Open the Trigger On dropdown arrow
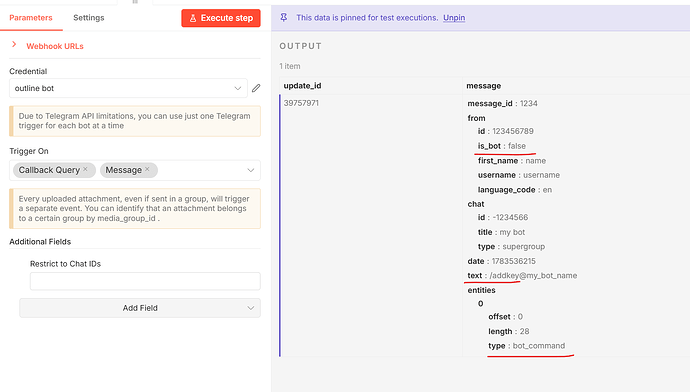The image size is (690, 392). tap(250, 170)
